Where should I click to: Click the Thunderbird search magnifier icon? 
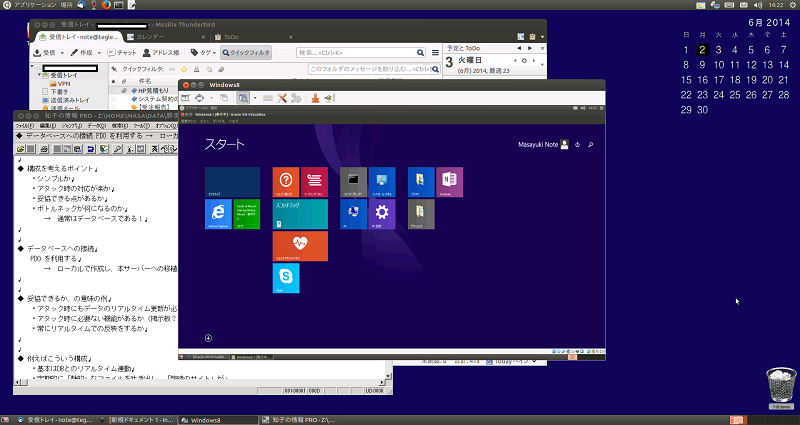(x=420, y=53)
